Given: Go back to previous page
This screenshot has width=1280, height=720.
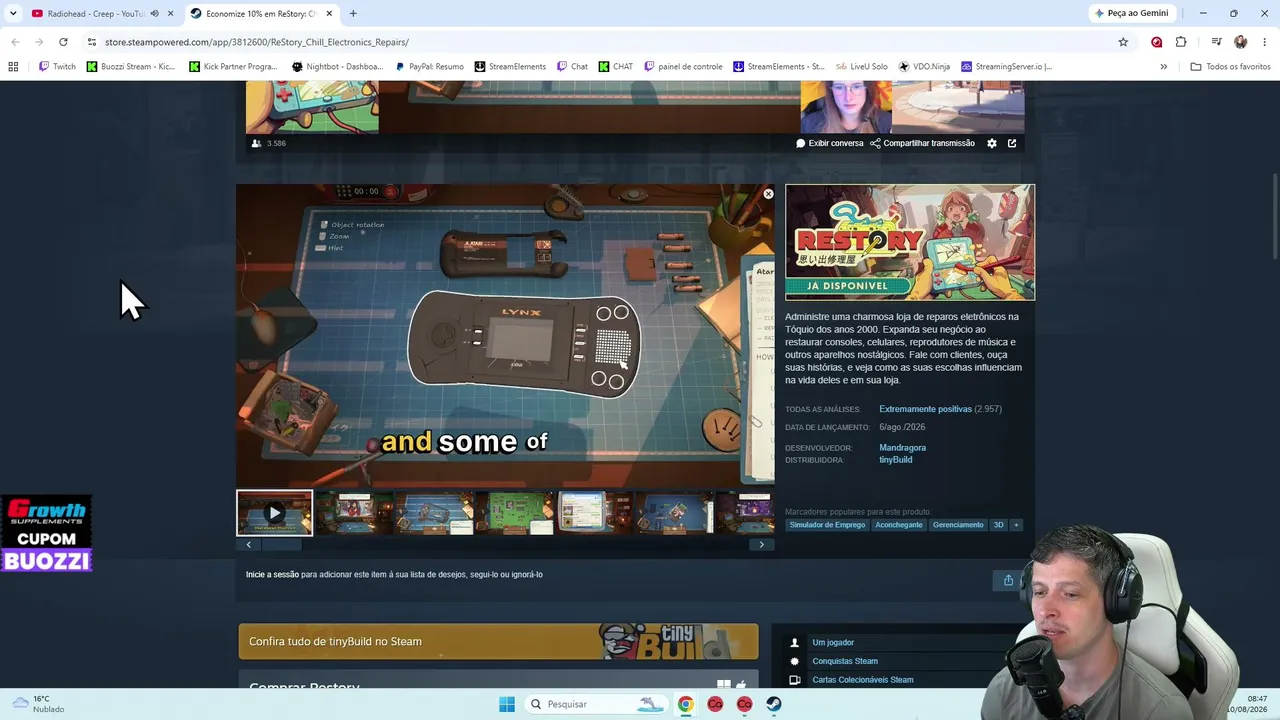Looking at the screenshot, I should coord(15,42).
